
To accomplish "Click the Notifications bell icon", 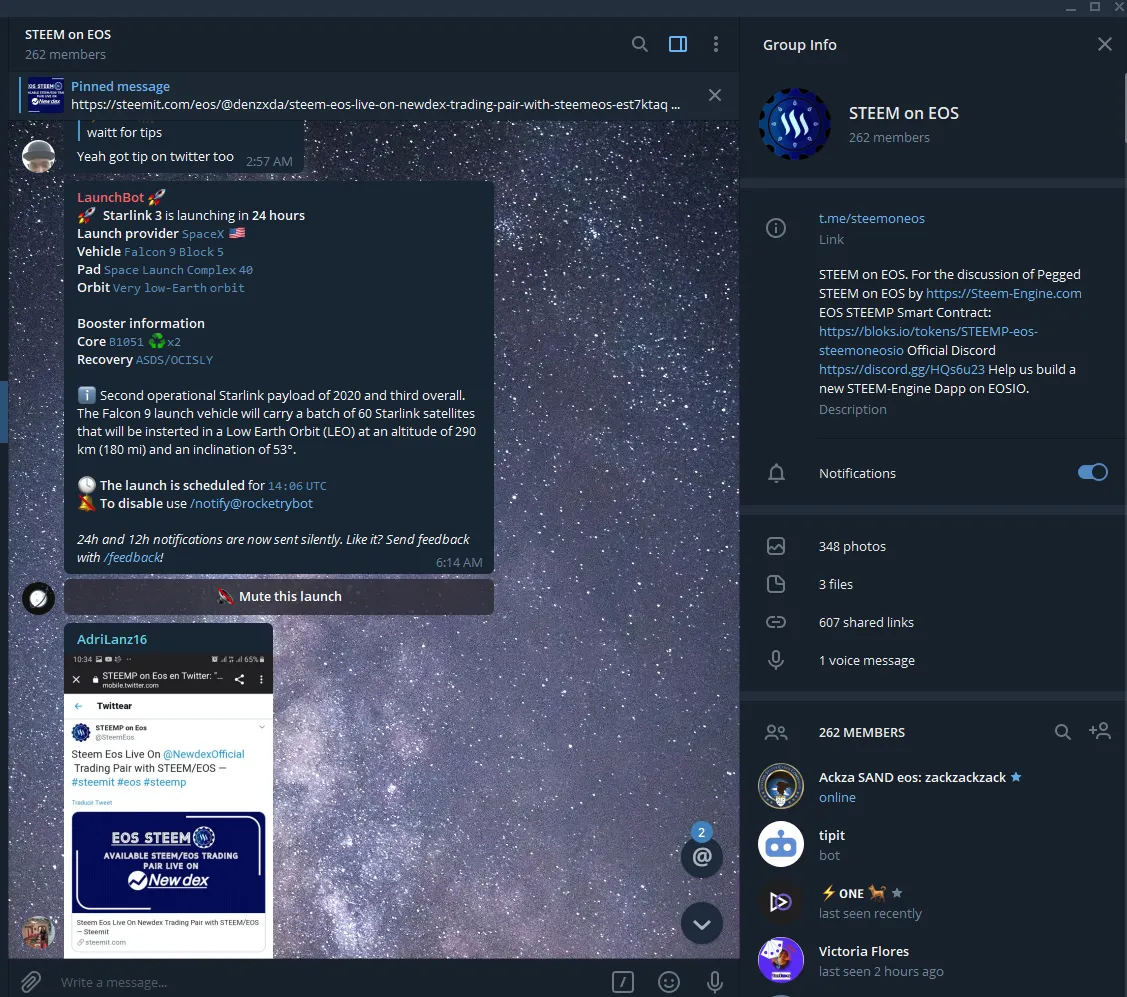I will (776, 473).
